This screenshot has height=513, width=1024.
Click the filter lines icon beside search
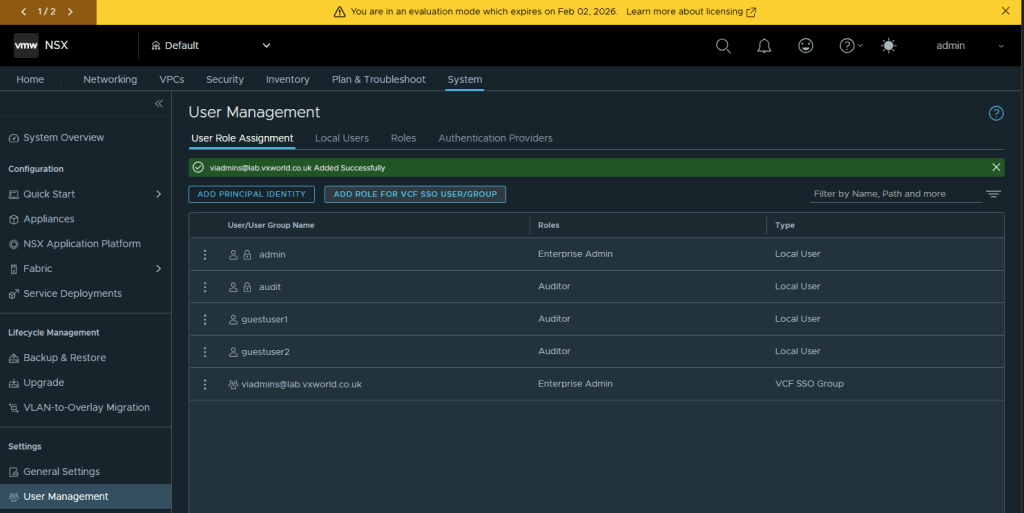tap(993, 194)
